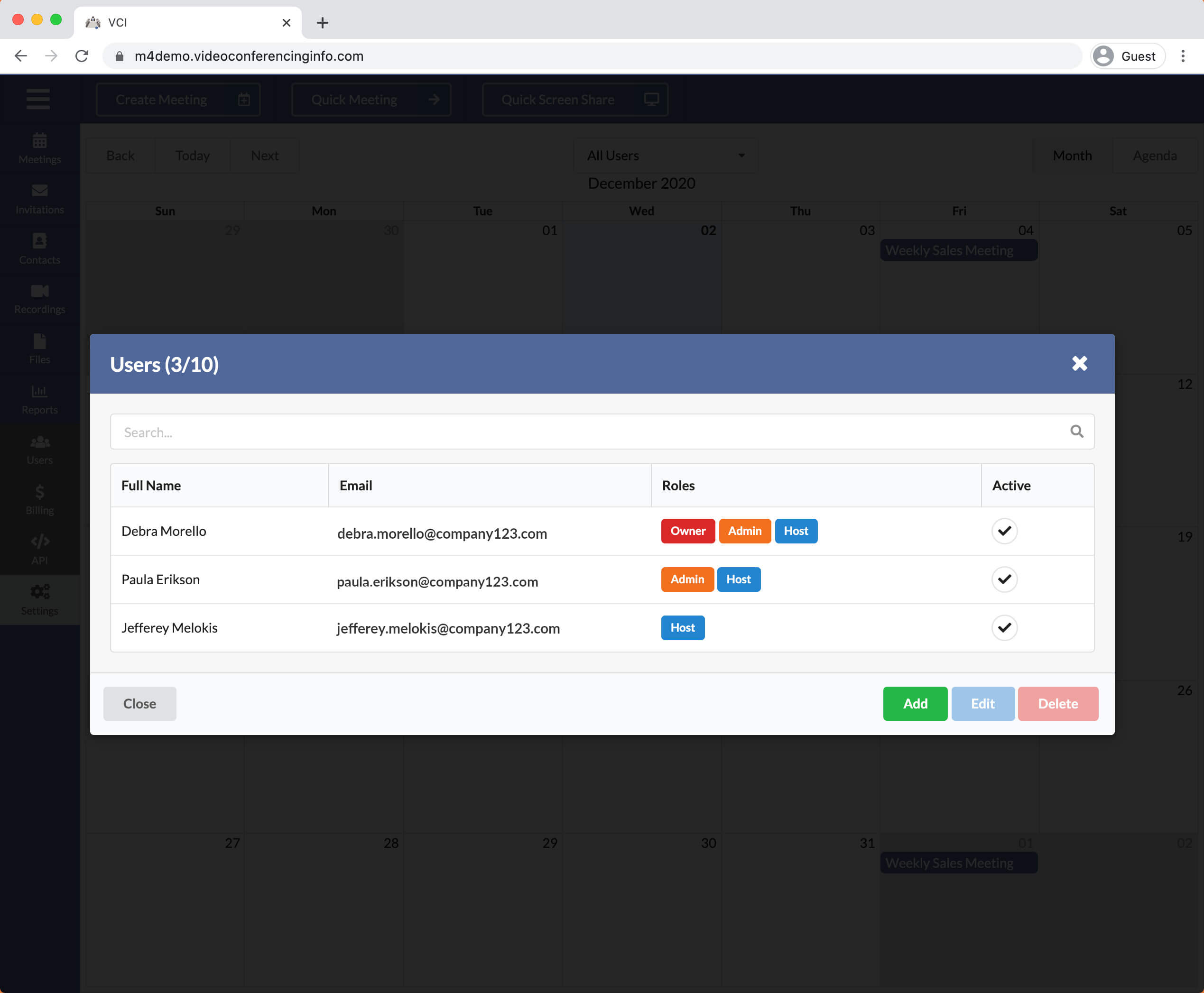1204x993 pixels.
Task: Click the Add button
Action: click(x=915, y=704)
